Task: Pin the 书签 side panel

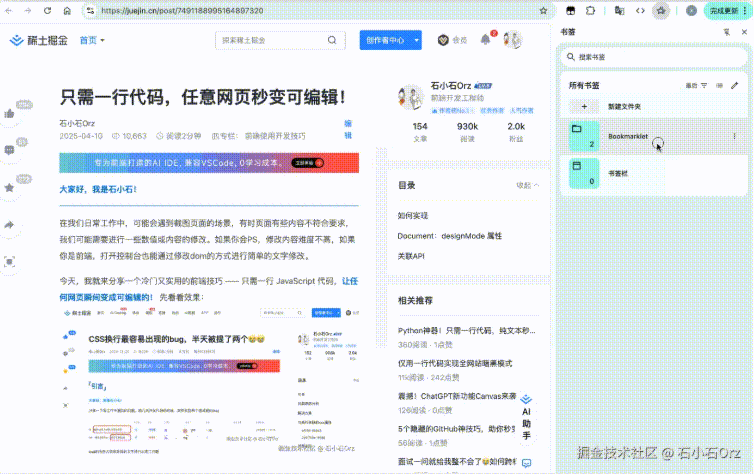Action: 727,32
